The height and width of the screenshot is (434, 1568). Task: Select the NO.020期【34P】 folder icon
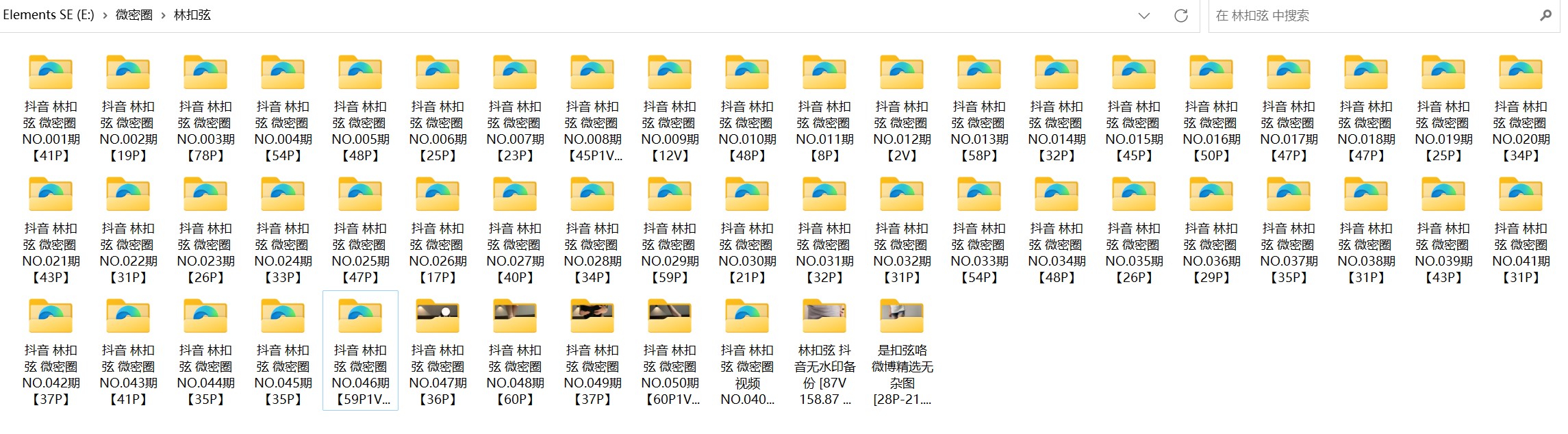1521,73
